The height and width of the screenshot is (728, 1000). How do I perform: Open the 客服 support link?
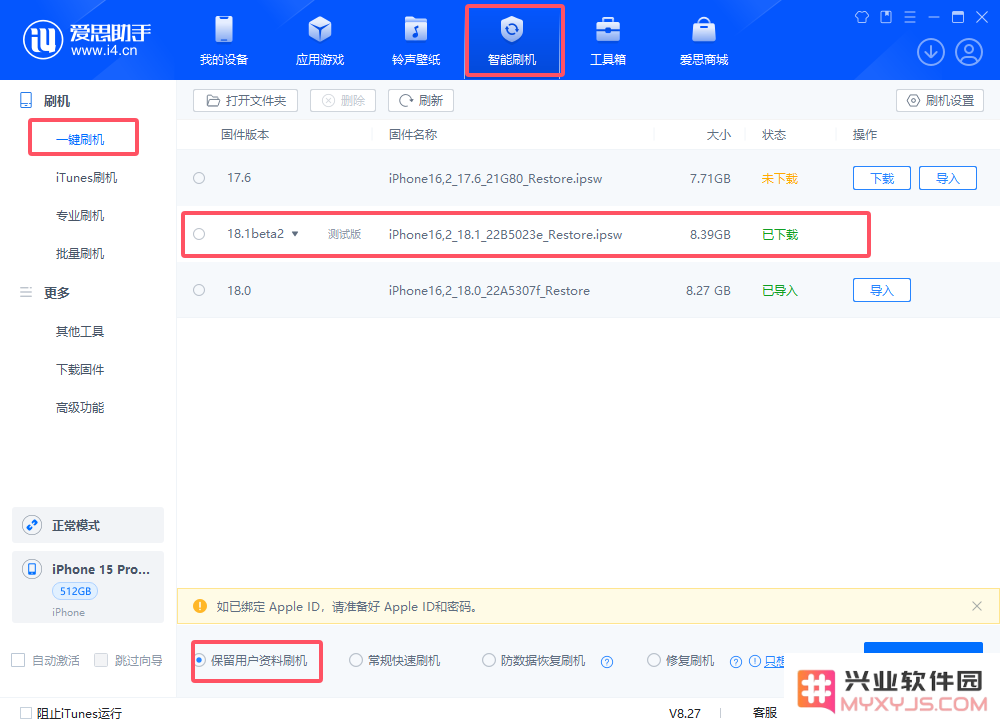pos(765,713)
